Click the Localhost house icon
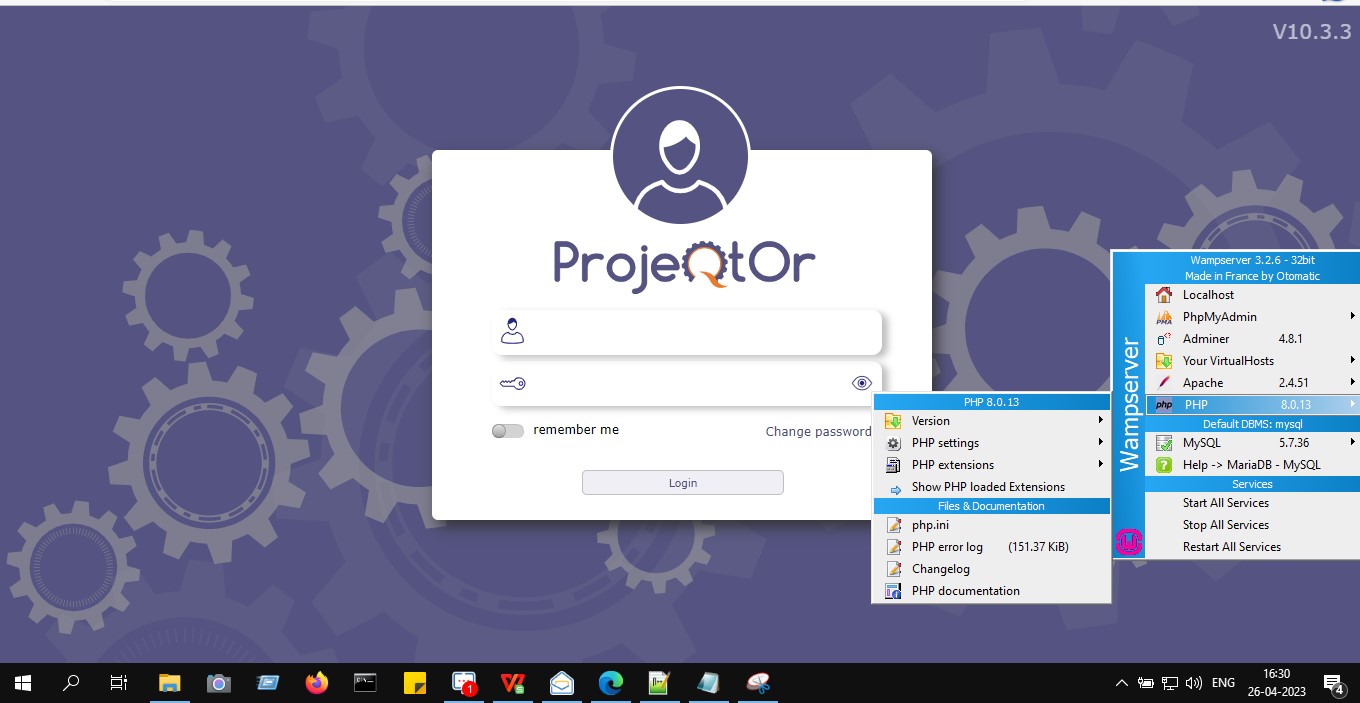The image size is (1360, 703). tap(1164, 295)
